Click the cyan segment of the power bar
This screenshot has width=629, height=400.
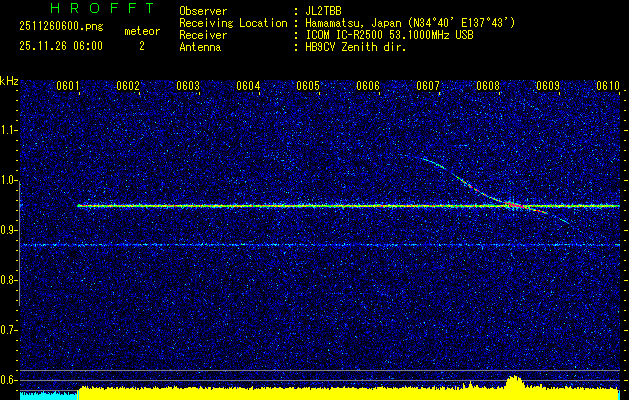(48, 395)
